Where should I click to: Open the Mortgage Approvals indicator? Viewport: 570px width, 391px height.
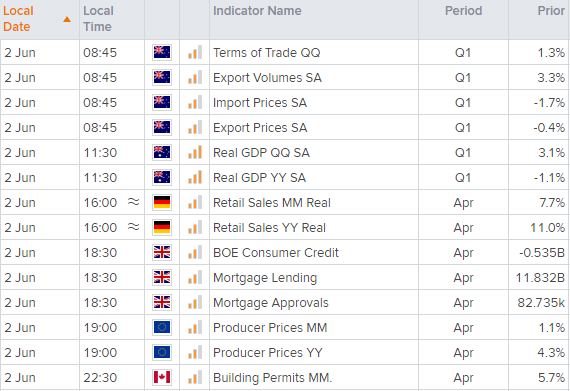point(270,302)
